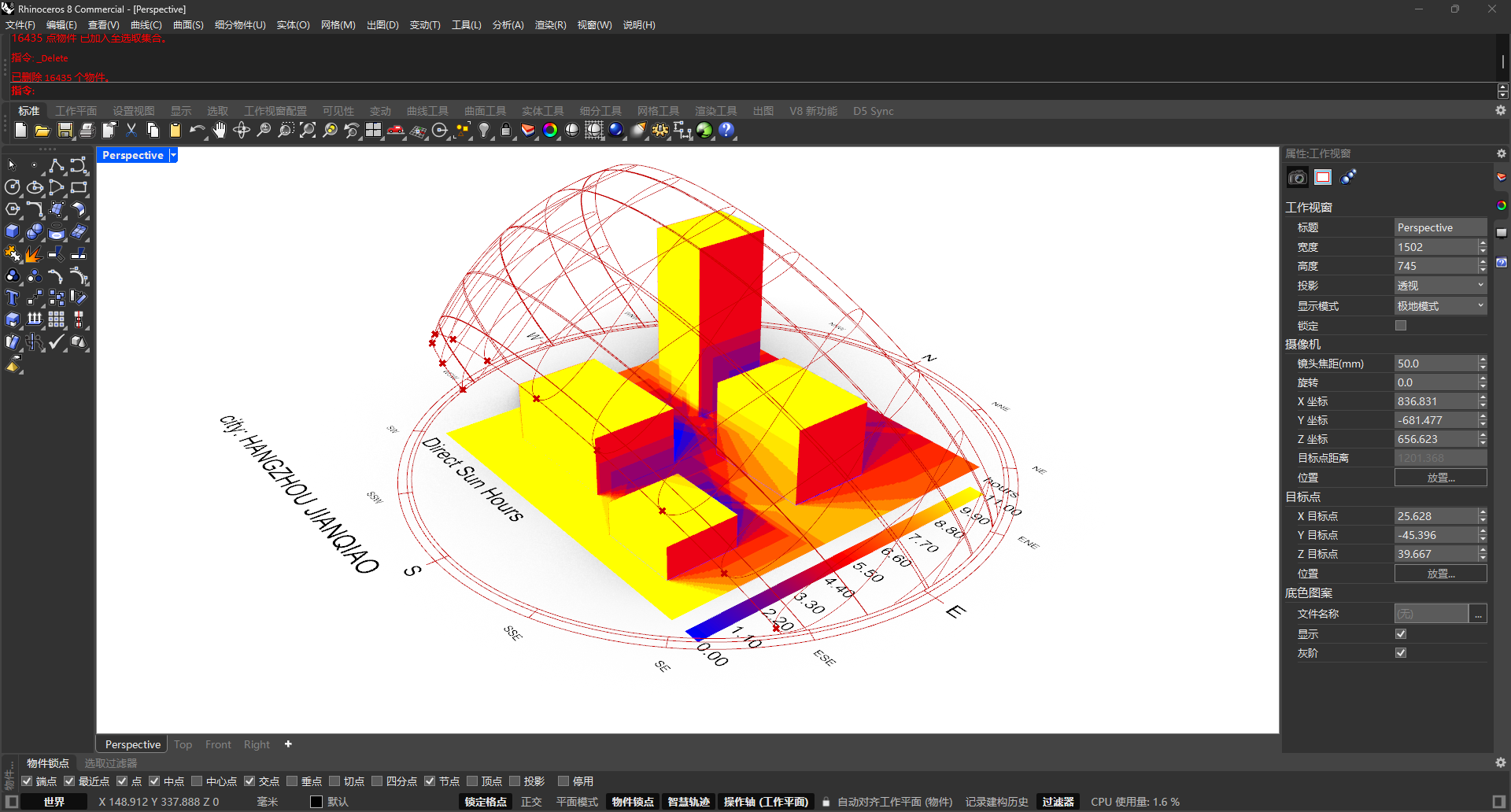Click the New file icon in the toolbar
The height and width of the screenshot is (812, 1511).
pyautogui.click(x=20, y=131)
